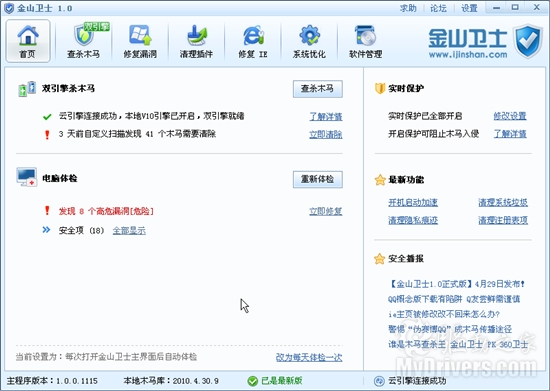
Task: Minimize the 金山卫士 window
Action: 496,8
